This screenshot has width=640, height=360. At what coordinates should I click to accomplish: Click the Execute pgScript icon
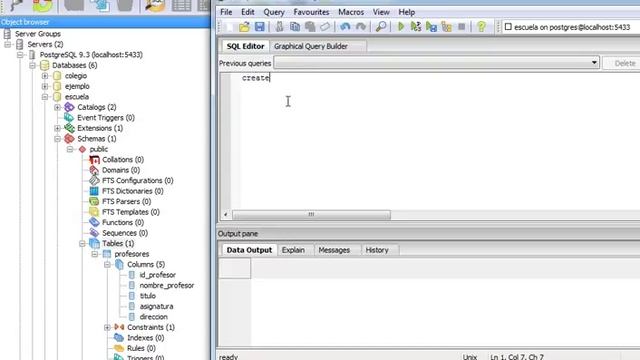point(416,27)
